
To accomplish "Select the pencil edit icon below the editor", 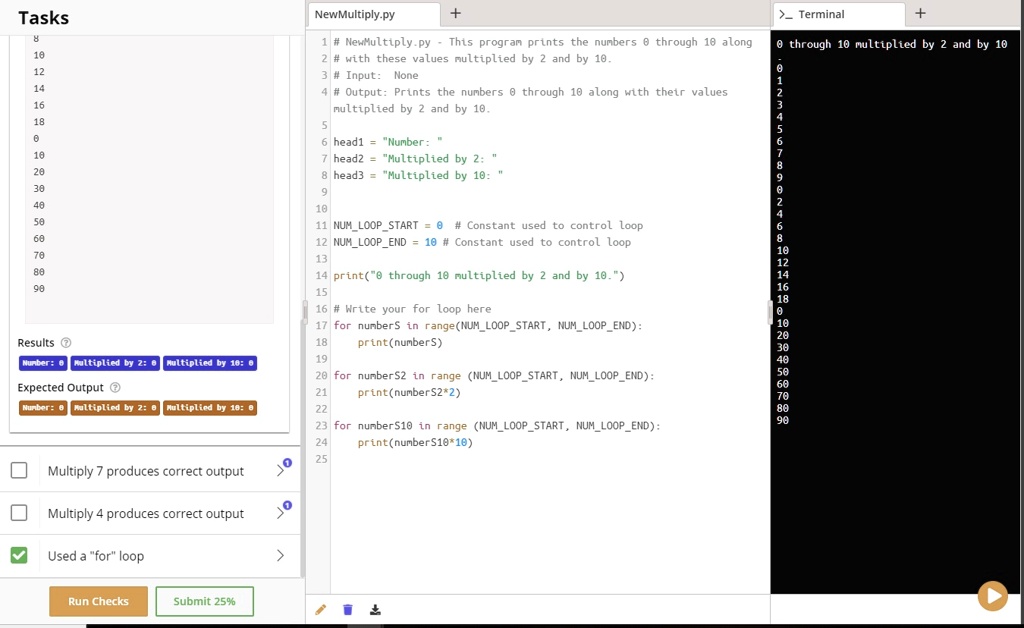I will [321, 610].
